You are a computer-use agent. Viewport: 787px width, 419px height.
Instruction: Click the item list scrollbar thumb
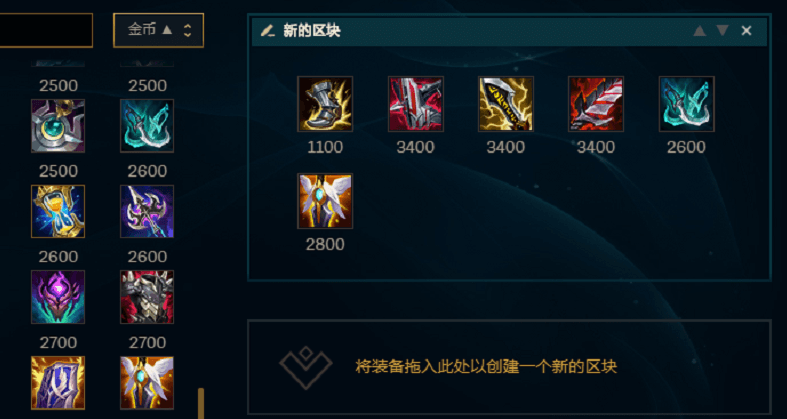pyautogui.click(x=201, y=403)
